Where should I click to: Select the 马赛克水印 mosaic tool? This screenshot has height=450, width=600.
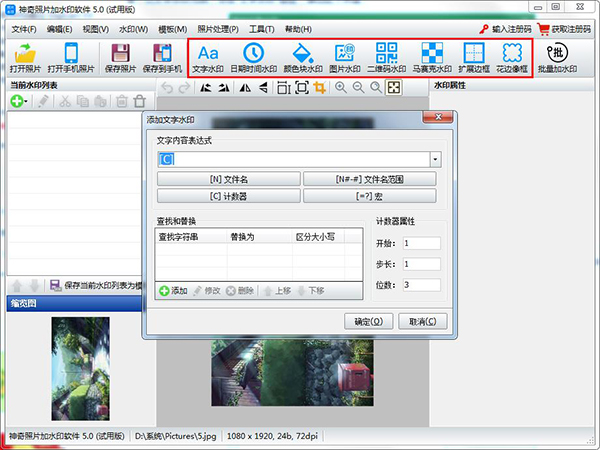[433, 58]
